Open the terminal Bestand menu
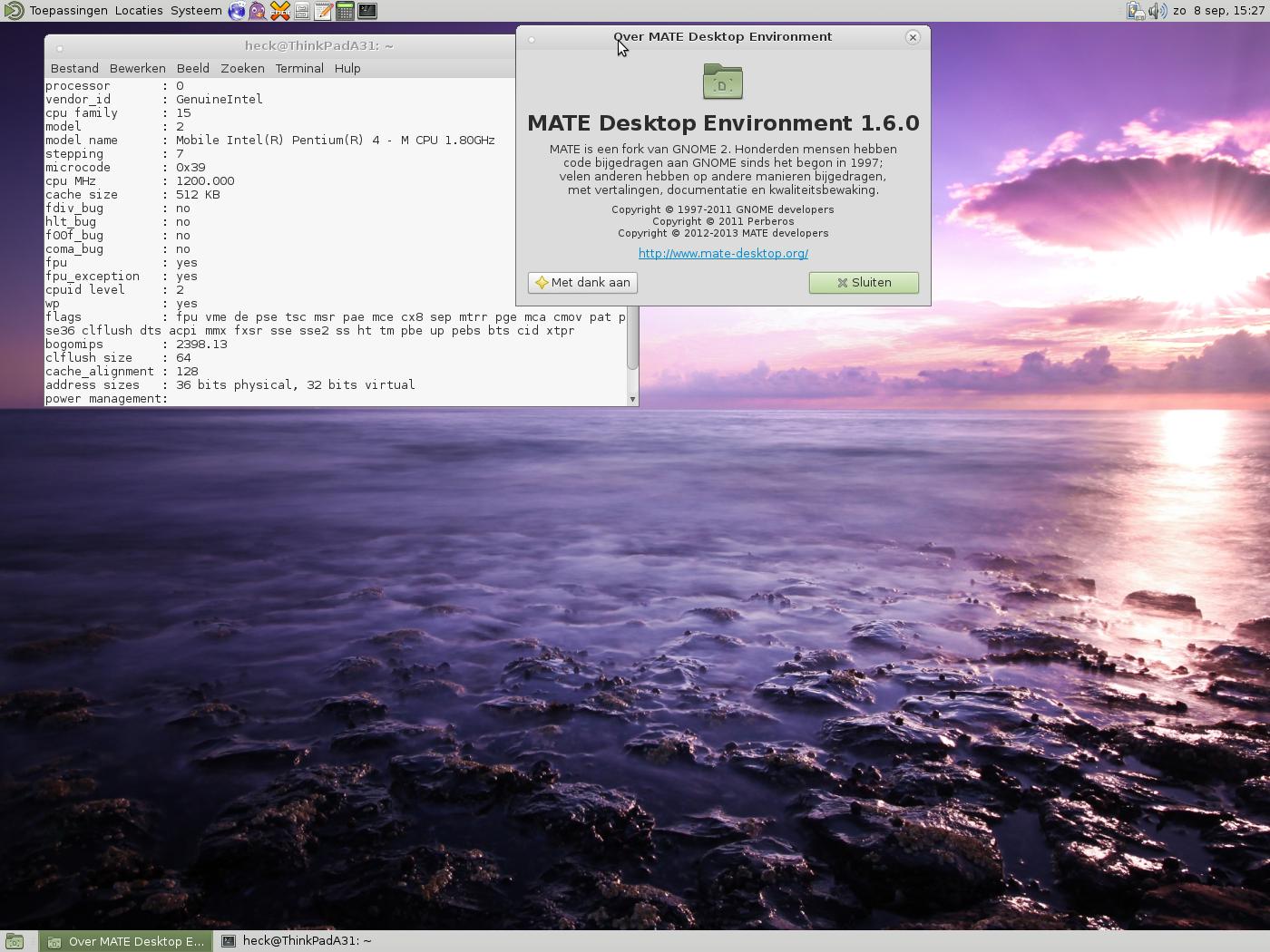 click(x=74, y=68)
